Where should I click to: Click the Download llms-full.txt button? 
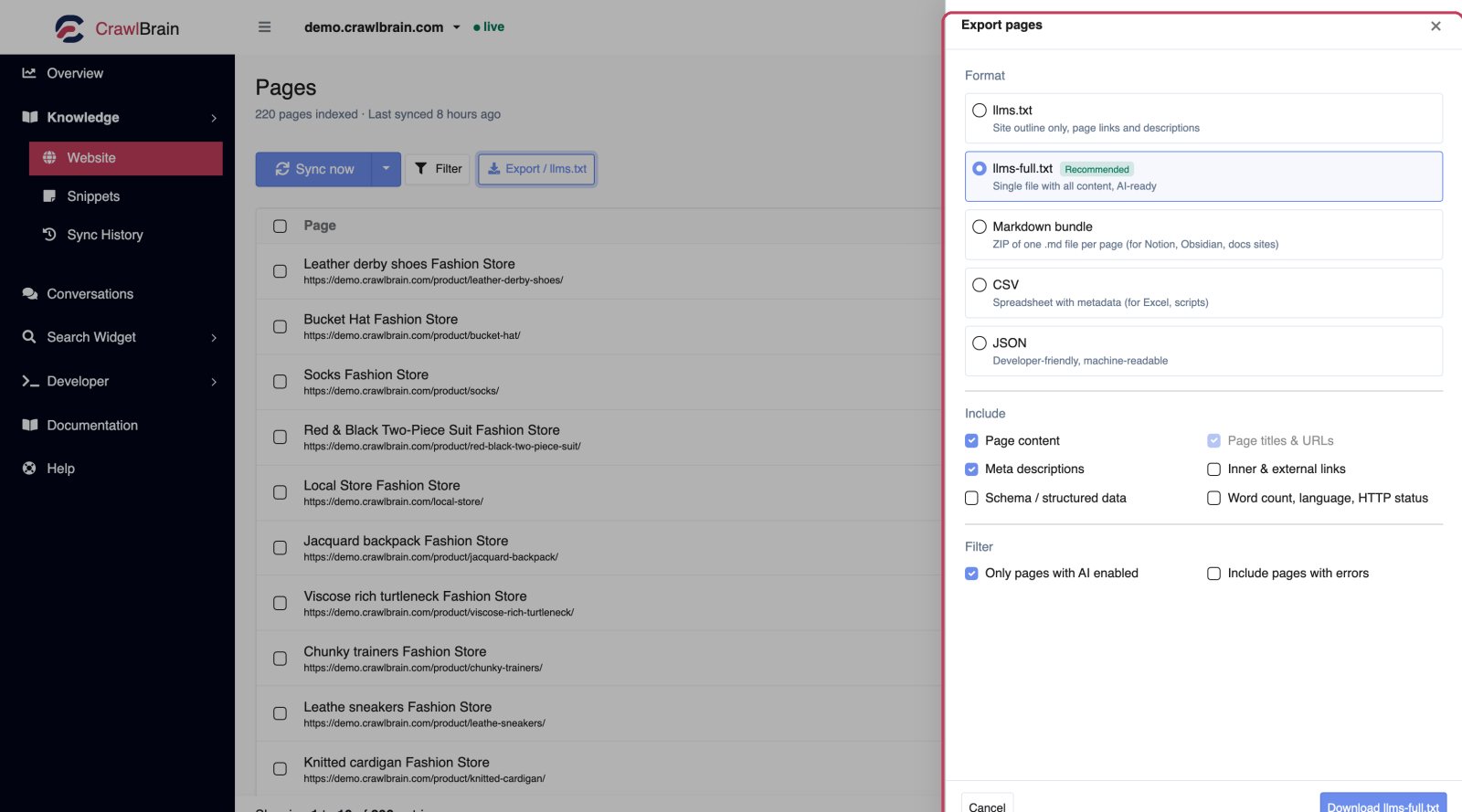(x=1383, y=804)
